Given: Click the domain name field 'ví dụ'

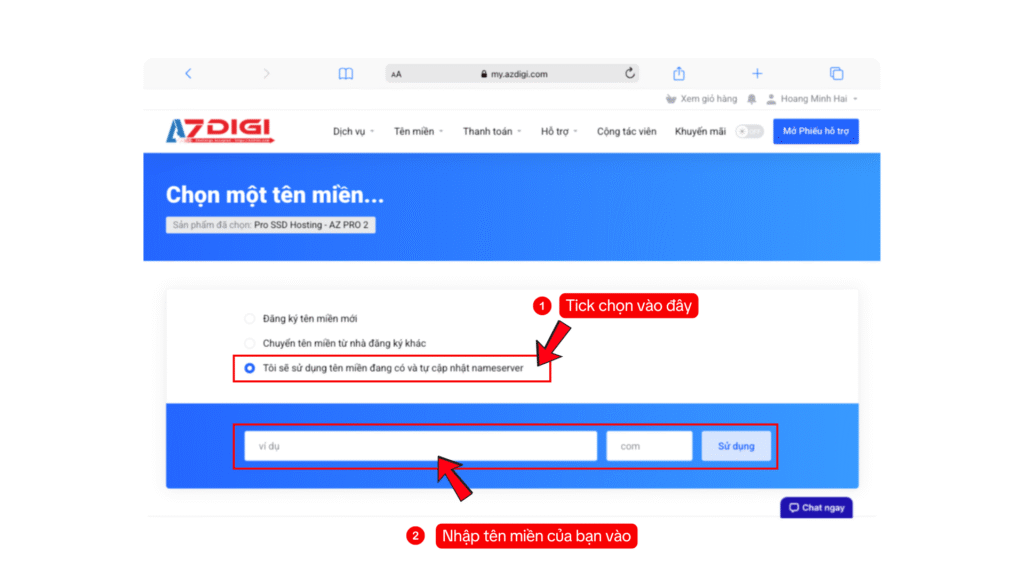Looking at the screenshot, I should pyautogui.click(x=421, y=446).
